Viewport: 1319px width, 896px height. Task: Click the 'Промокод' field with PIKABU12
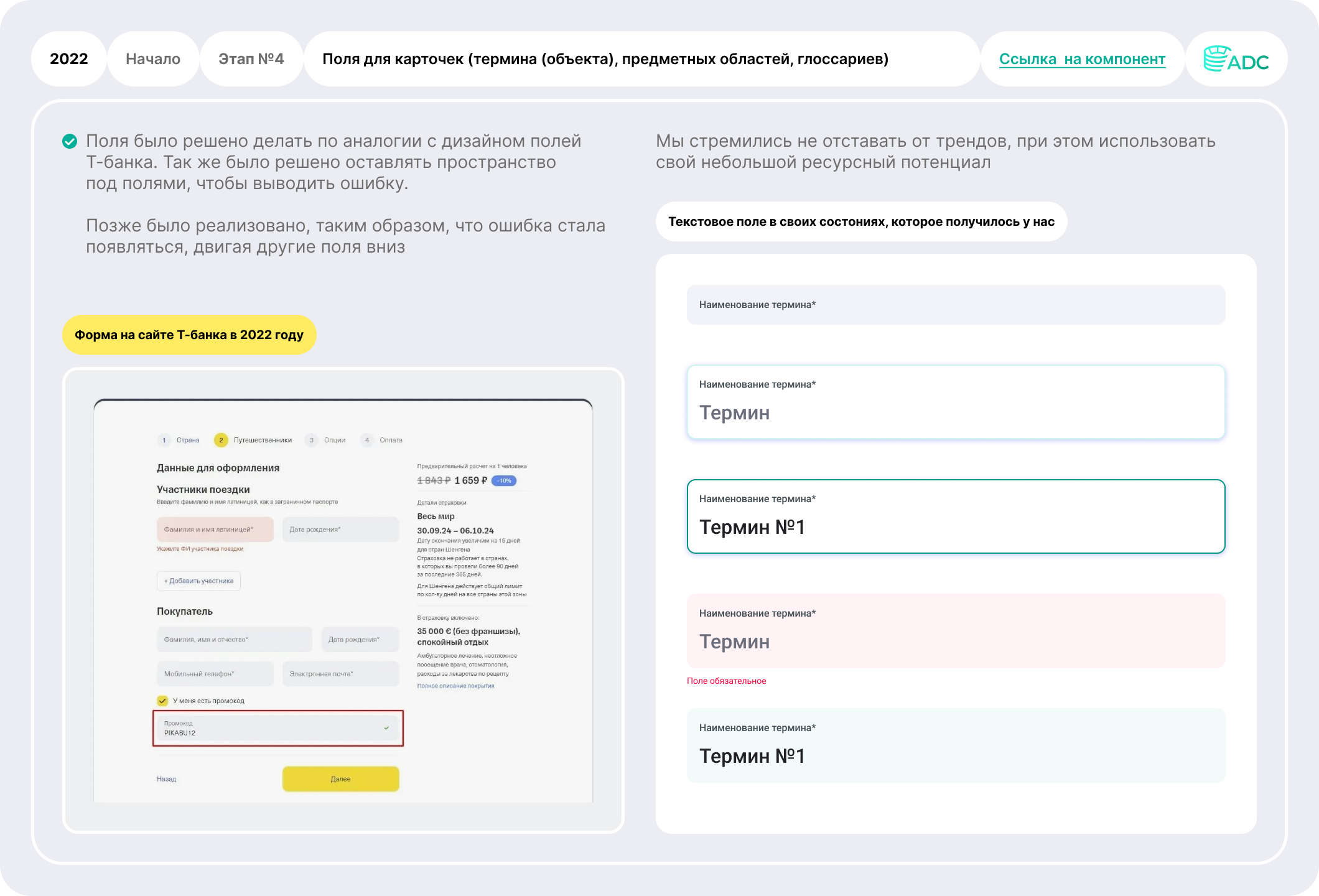pos(277,728)
